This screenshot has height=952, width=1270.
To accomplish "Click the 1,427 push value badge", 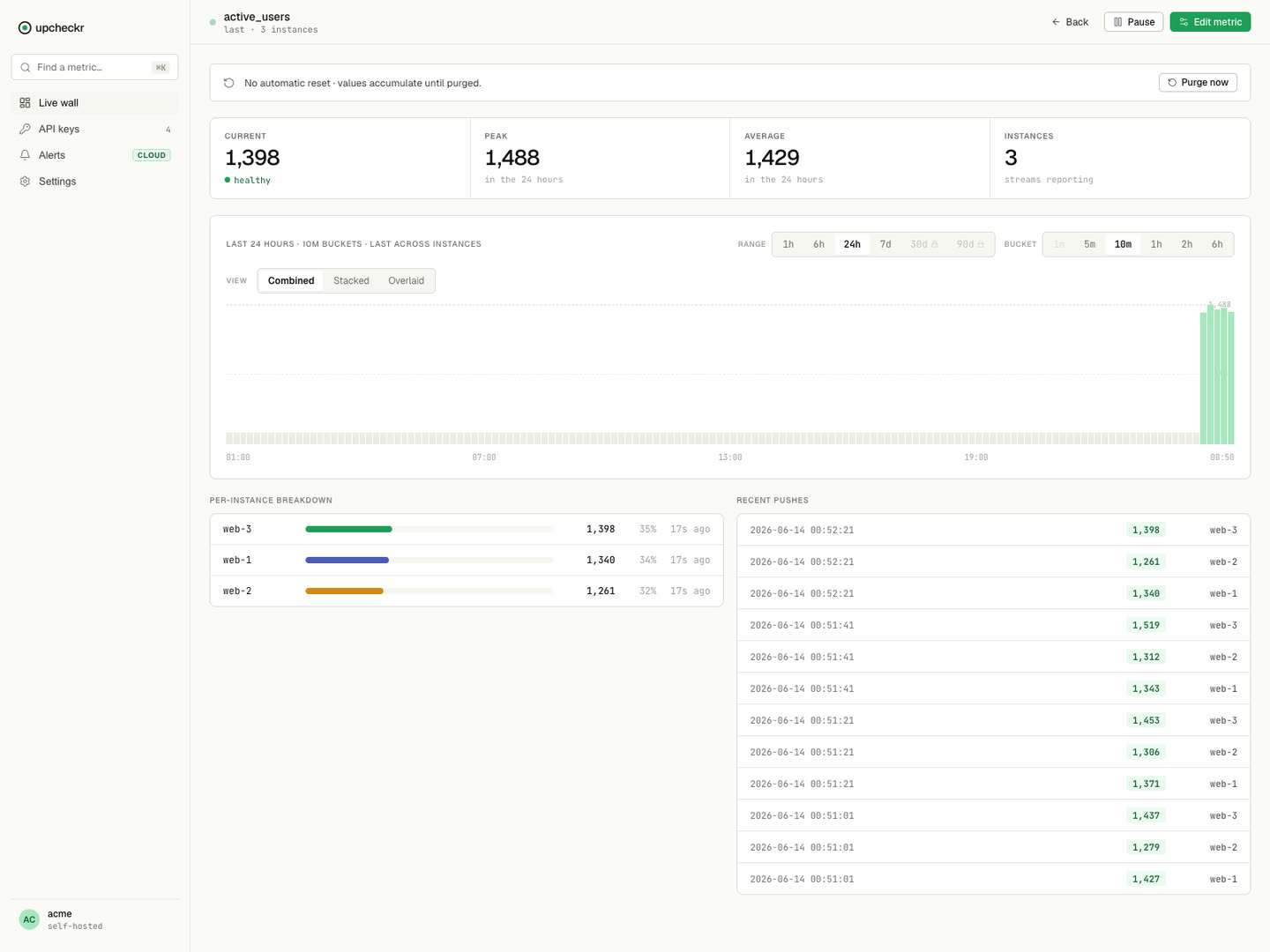I will (x=1146, y=879).
